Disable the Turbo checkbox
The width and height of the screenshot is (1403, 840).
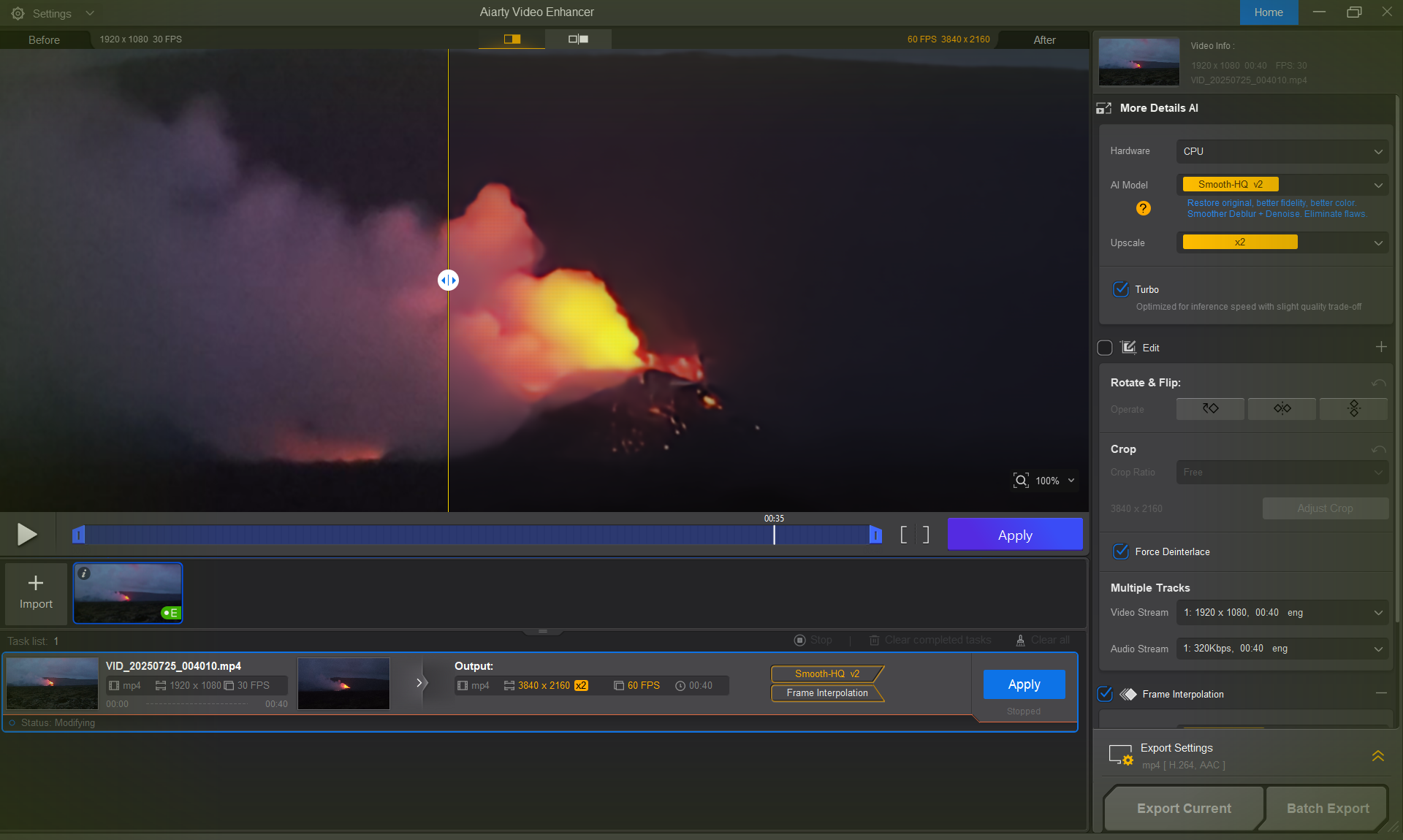pos(1120,289)
